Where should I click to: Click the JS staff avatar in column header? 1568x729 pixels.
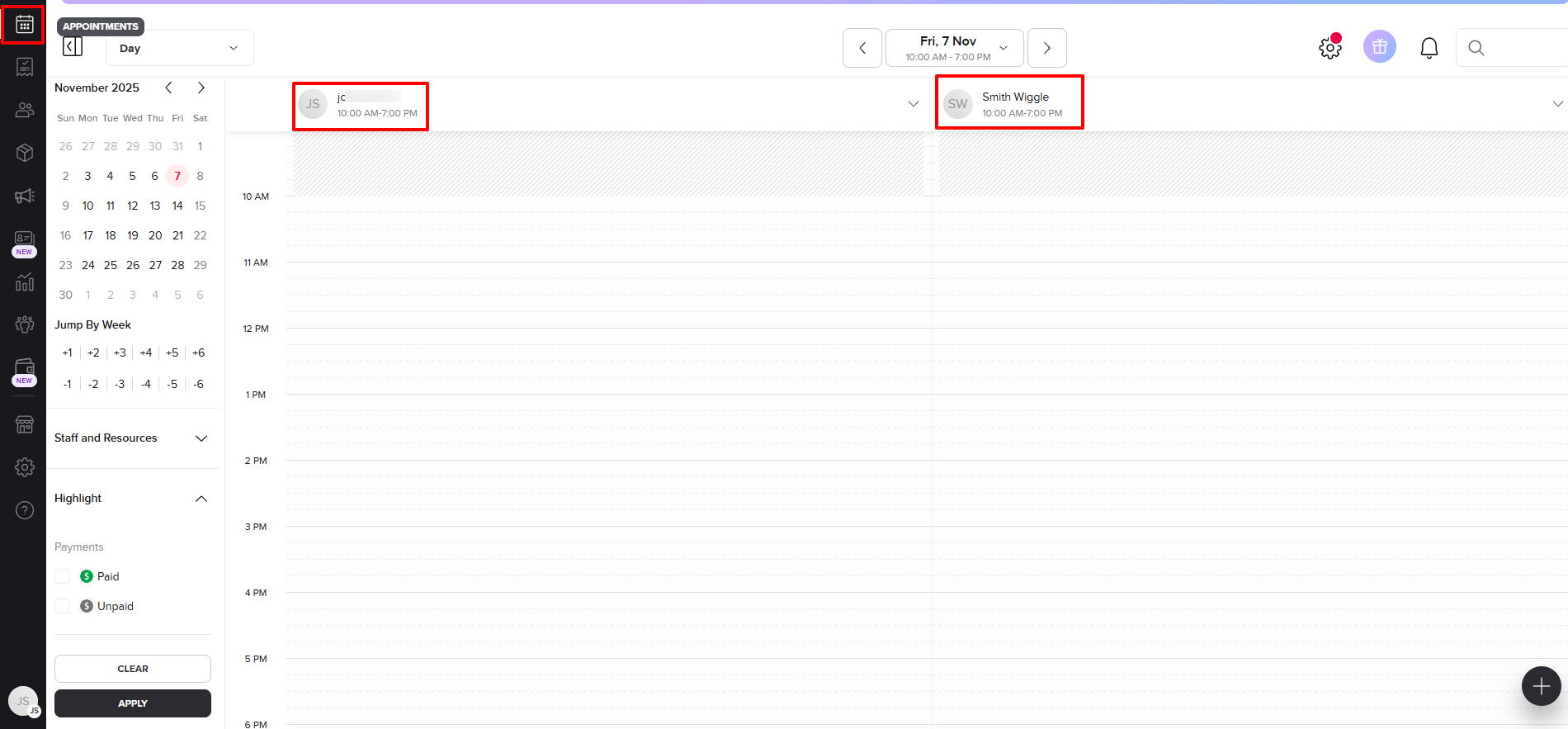[x=313, y=104]
